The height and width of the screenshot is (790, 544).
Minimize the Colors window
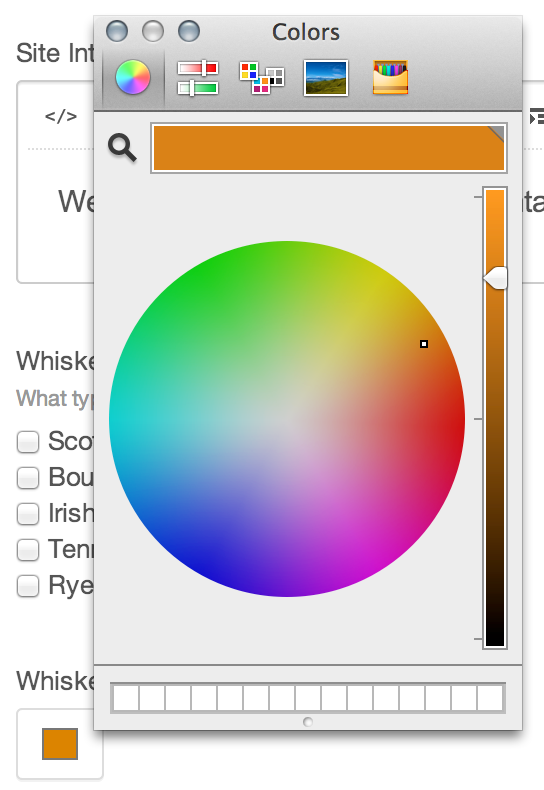pyautogui.click(x=153, y=31)
